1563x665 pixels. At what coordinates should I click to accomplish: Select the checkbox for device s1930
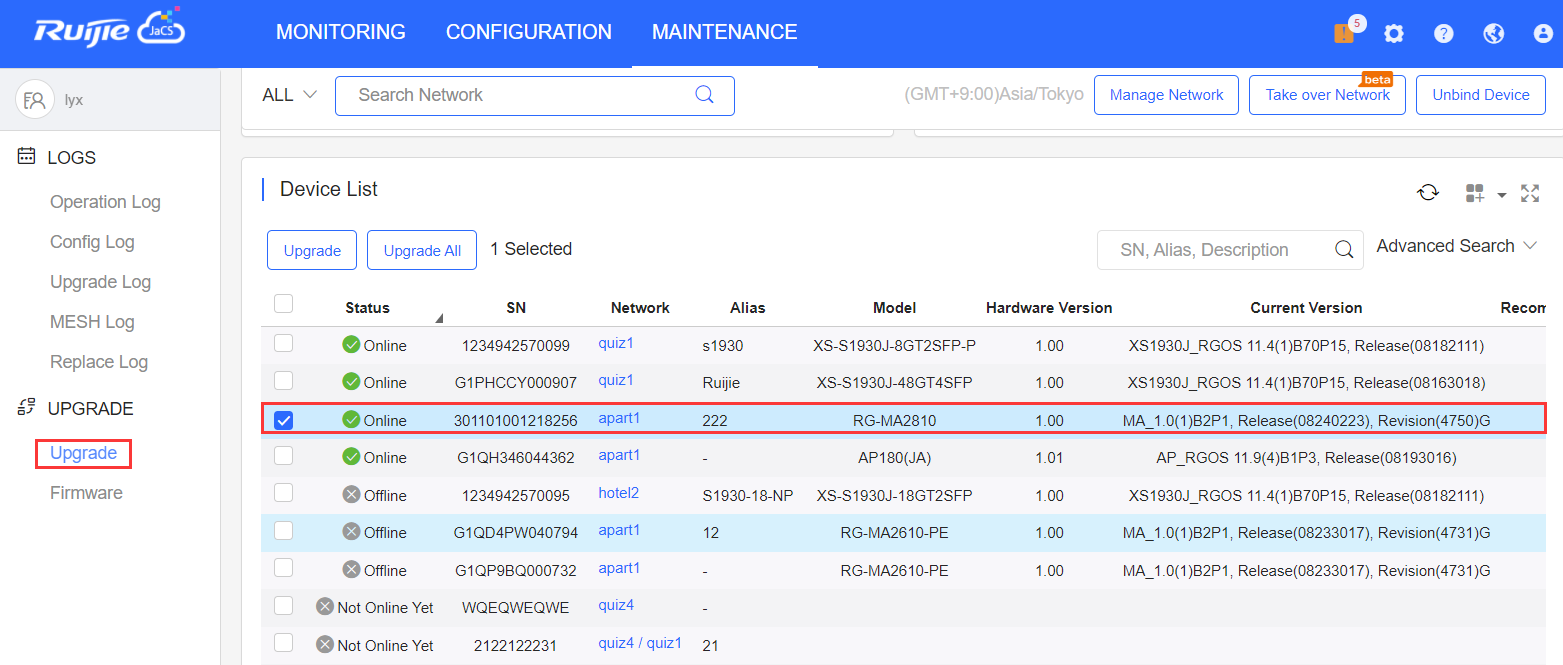284,344
